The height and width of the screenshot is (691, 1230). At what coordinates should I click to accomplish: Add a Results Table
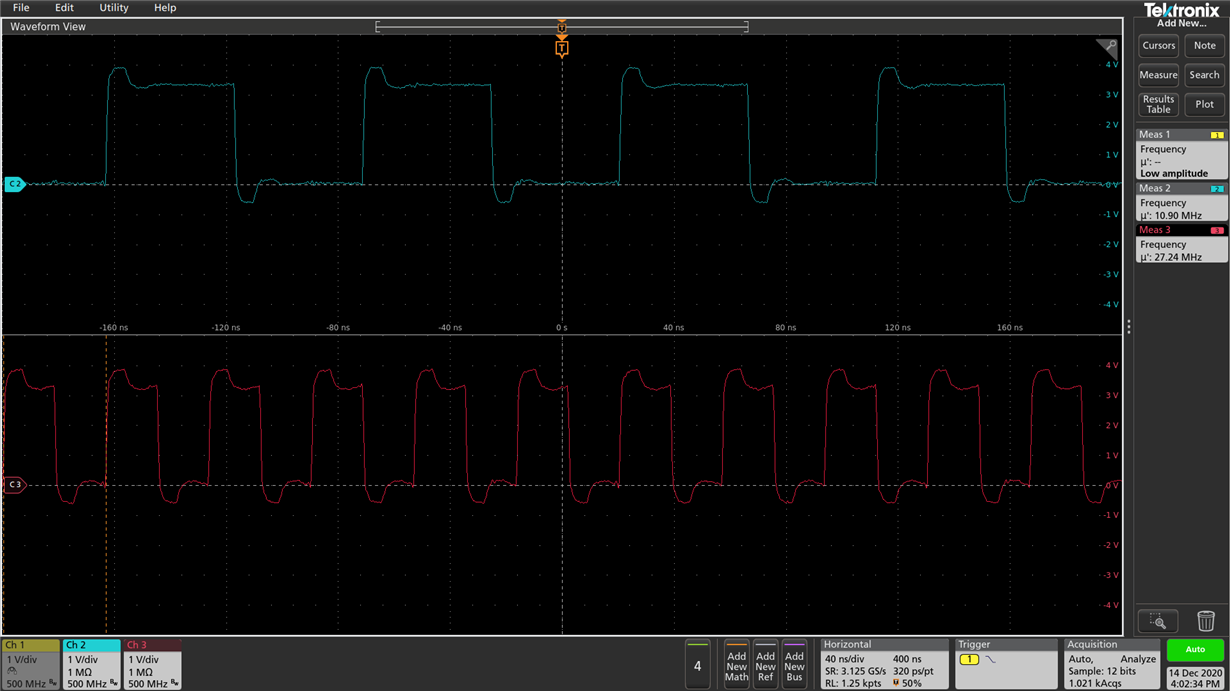tap(1159, 104)
